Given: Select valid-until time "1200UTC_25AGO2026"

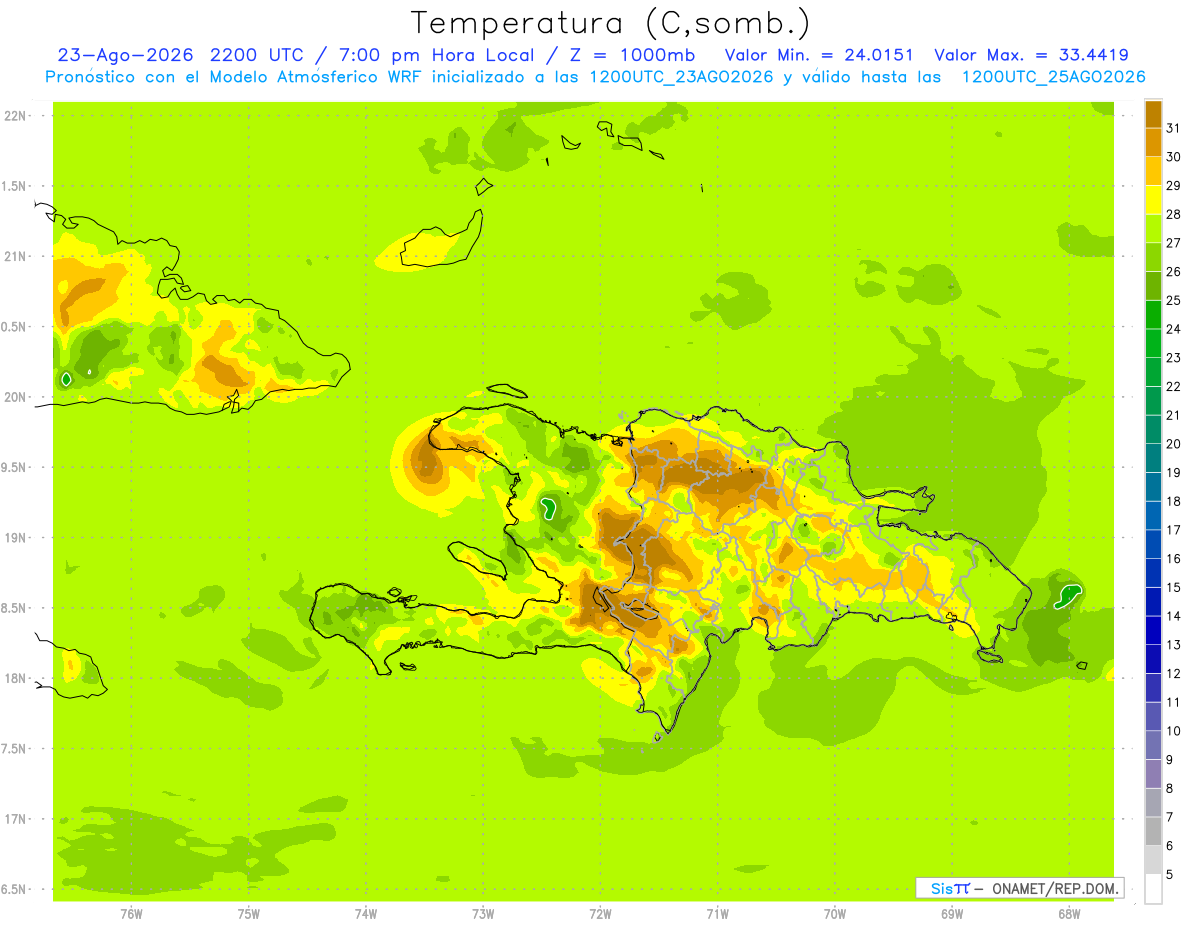Looking at the screenshot, I should [x=1053, y=77].
